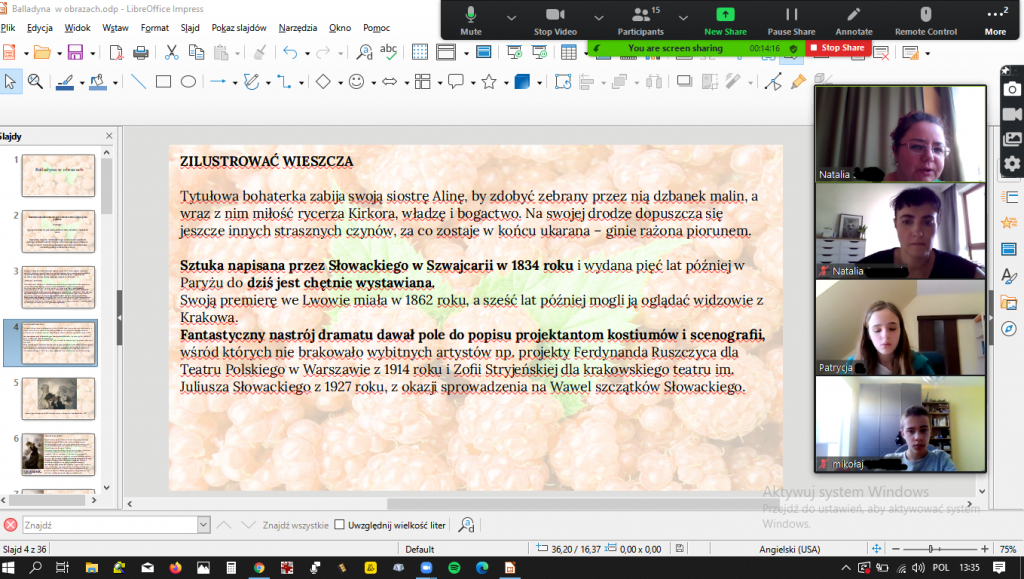Screen dimensions: 1024x579
Task: Click Pause Share in Zoom toolbar
Action: (791, 19)
